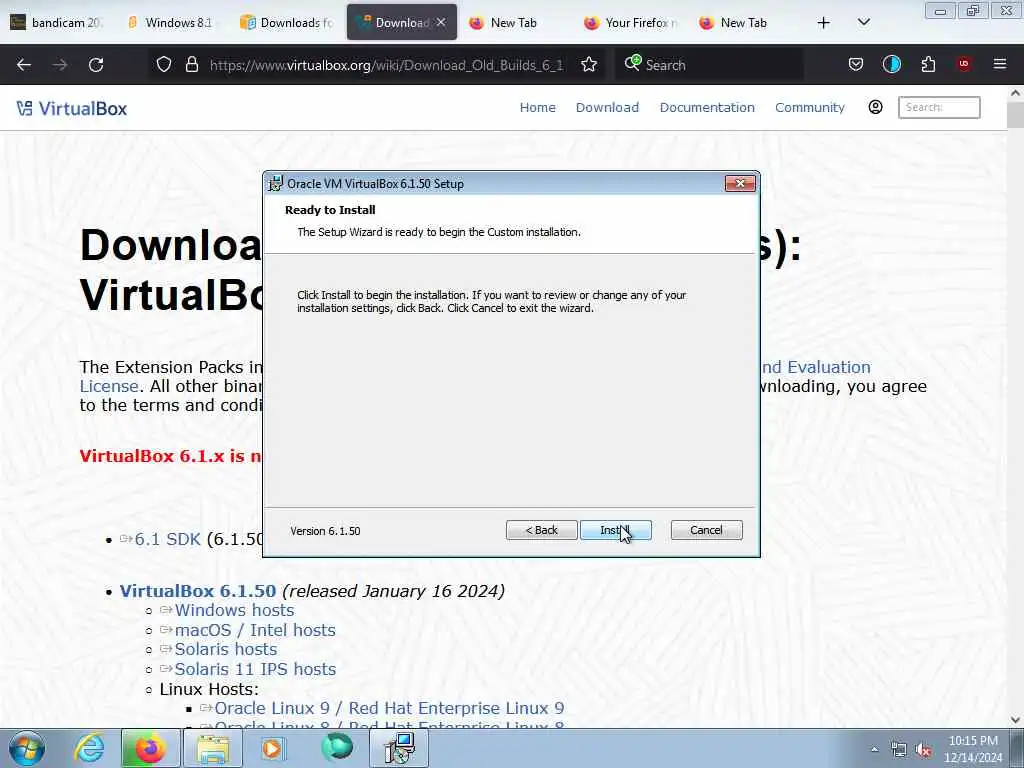
Task: Open Windows Explorer from the taskbar
Action: pyautogui.click(x=212, y=748)
